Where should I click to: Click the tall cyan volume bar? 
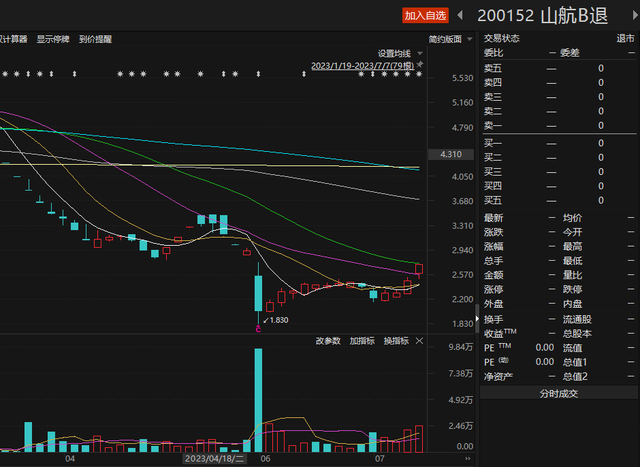(x=258, y=400)
